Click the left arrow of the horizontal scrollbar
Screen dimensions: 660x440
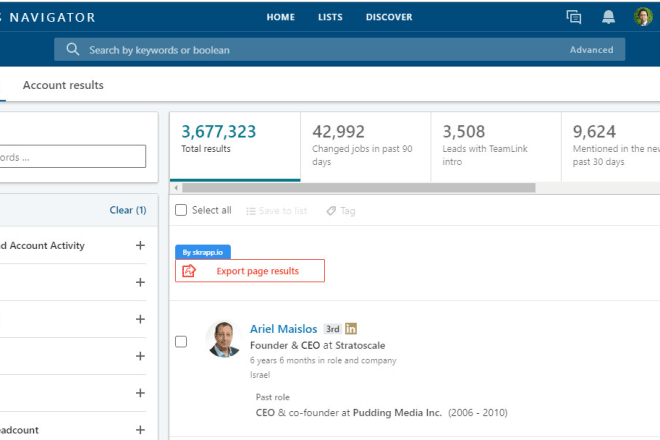point(176,188)
